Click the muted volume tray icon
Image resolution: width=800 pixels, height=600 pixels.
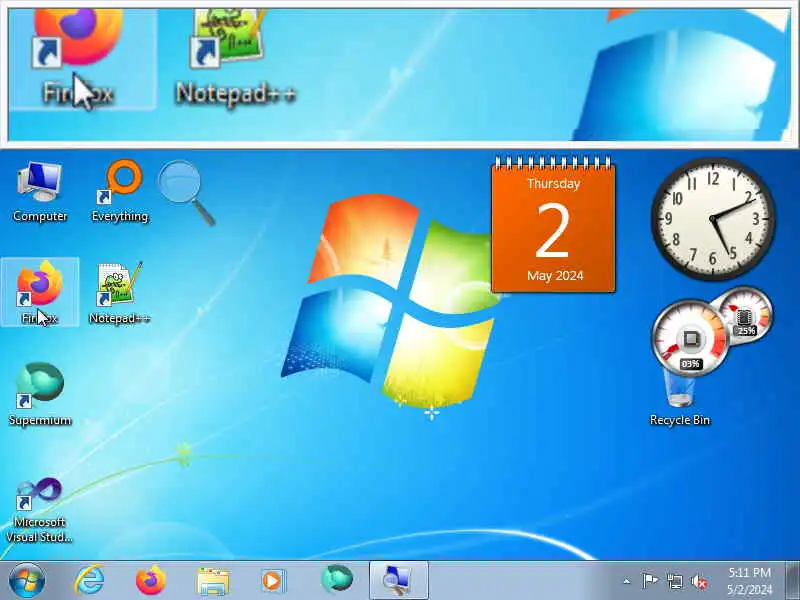coord(699,581)
